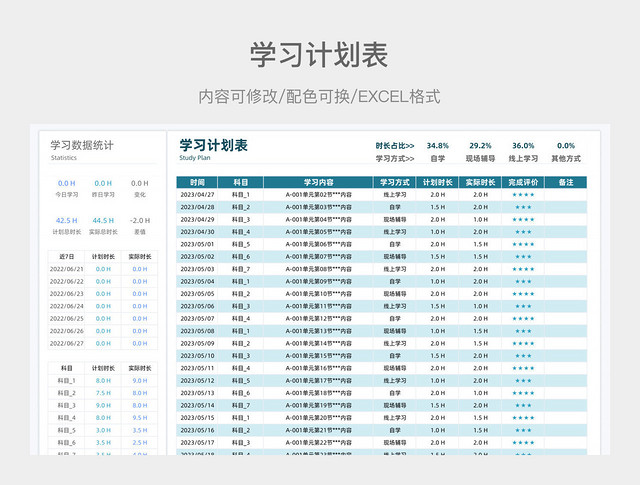Click the 其他方式 label
The width and height of the screenshot is (640, 485).
(566, 158)
